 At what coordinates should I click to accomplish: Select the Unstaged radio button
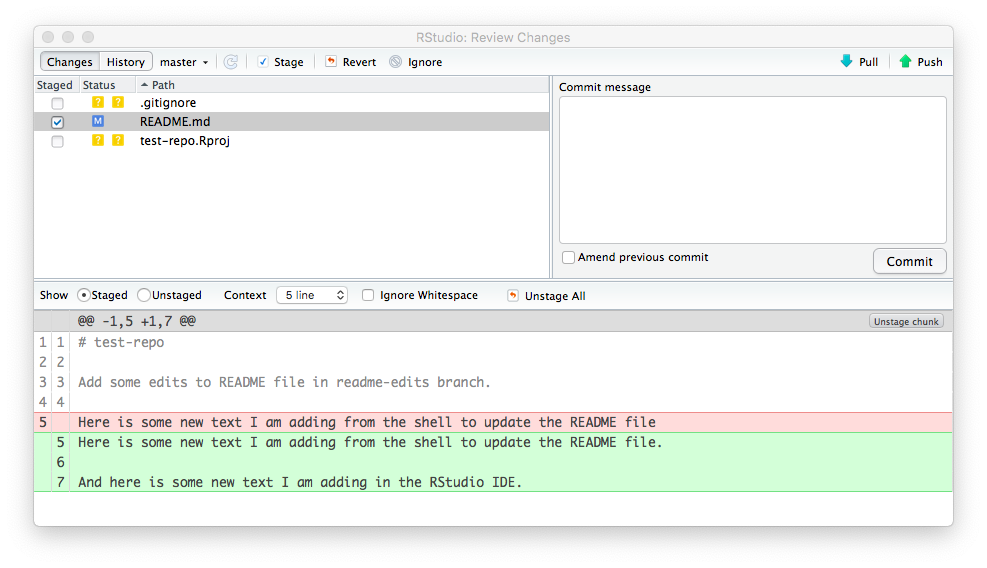144,295
